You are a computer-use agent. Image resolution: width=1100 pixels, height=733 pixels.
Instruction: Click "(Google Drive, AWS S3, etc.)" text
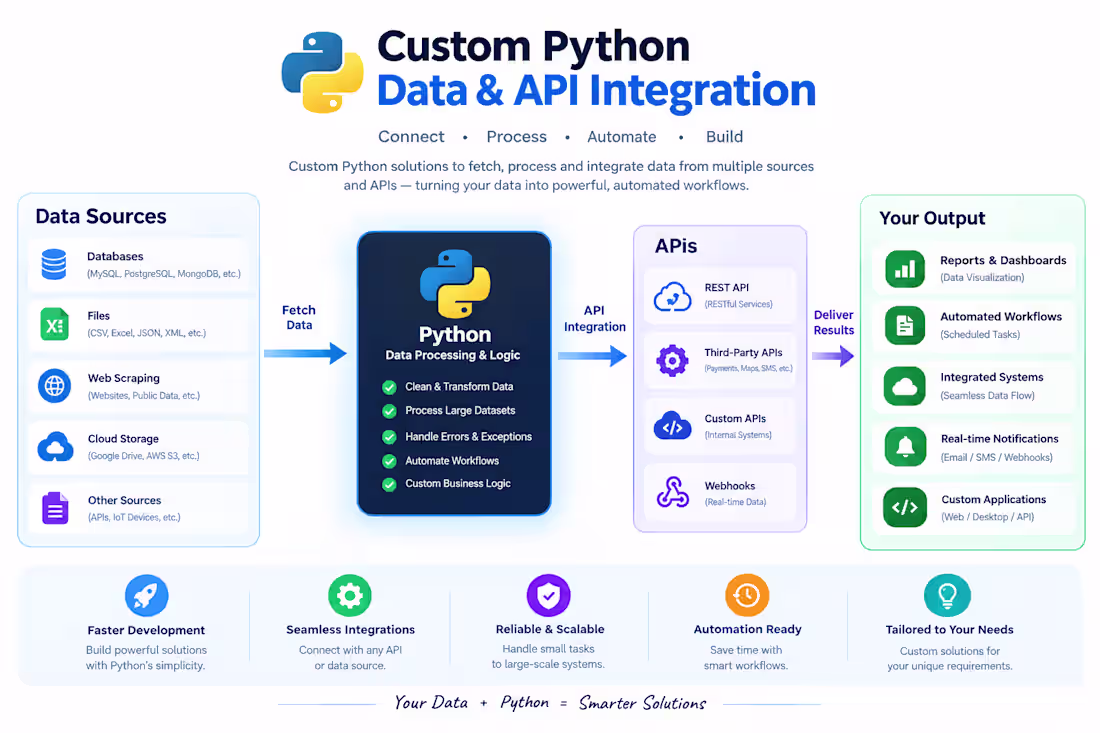tap(144, 456)
